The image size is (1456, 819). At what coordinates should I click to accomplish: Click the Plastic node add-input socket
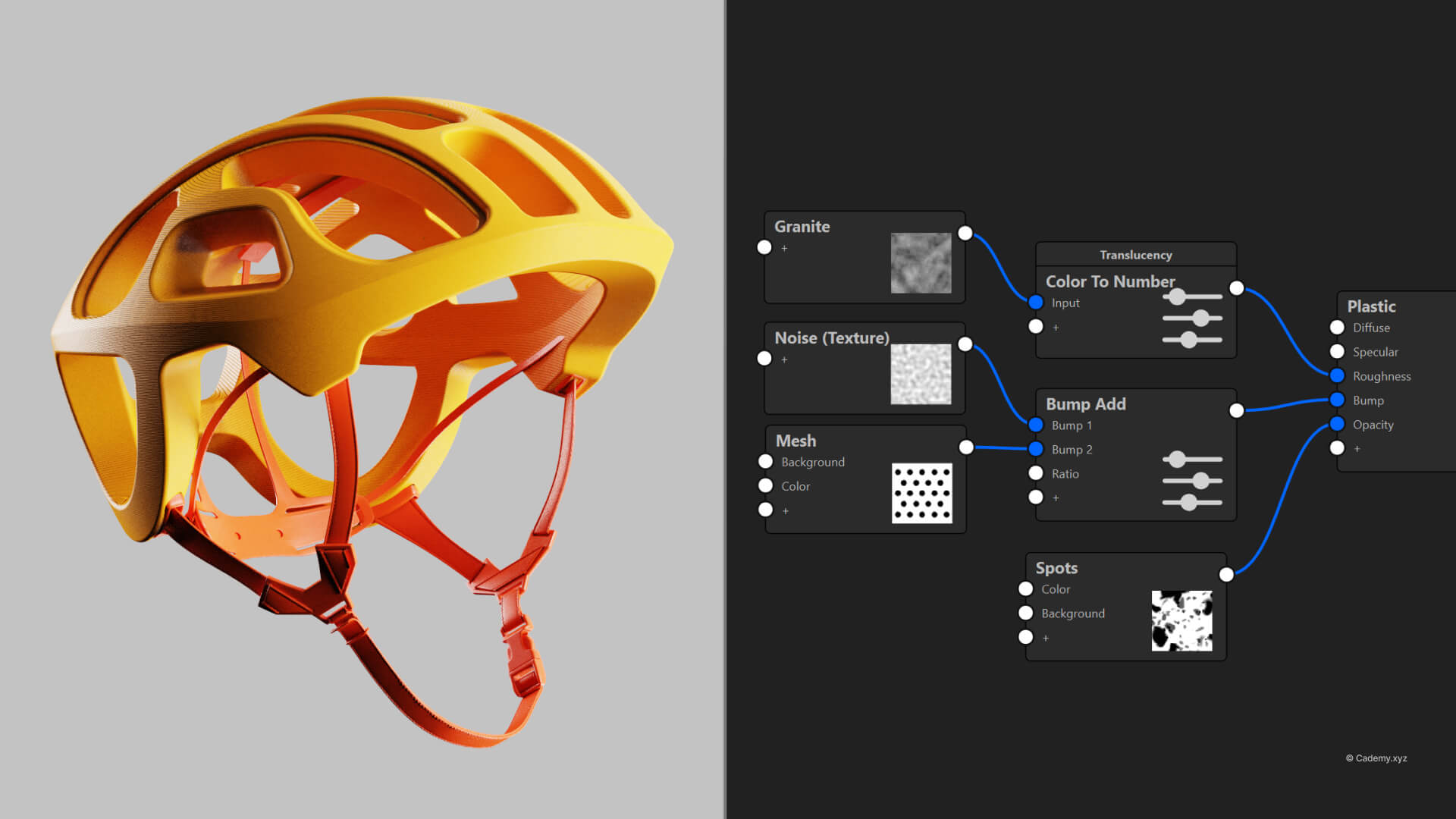1338,449
